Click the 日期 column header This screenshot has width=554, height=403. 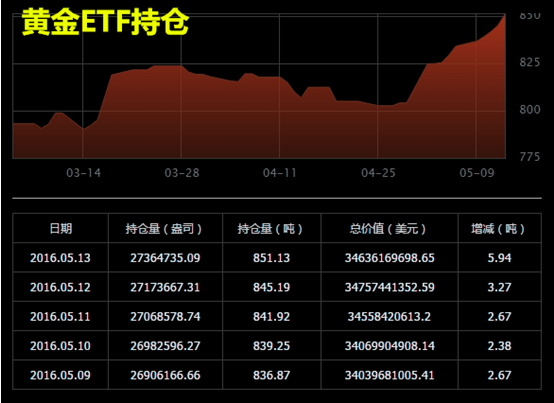[61, 229]
